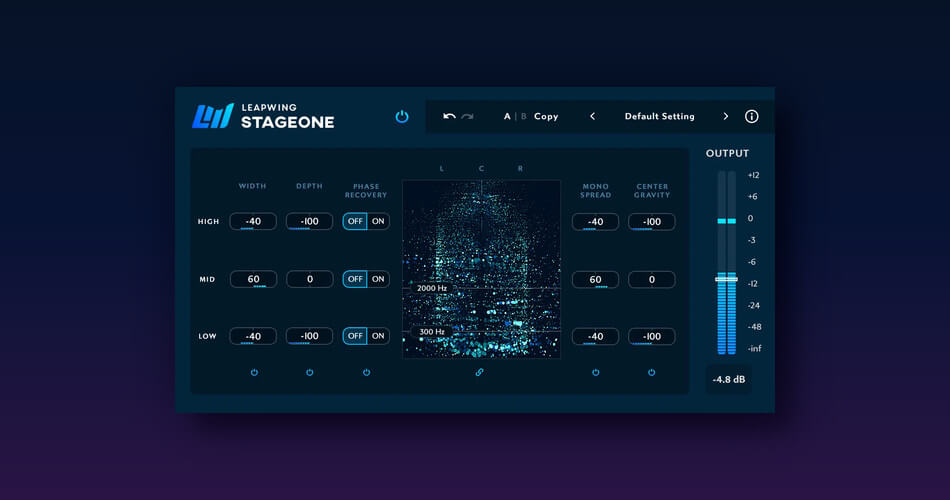Switch Low Phase Recovery to OFF
Image resolution: width=950 pixels, height=500 pixels.
coord(355,336)
